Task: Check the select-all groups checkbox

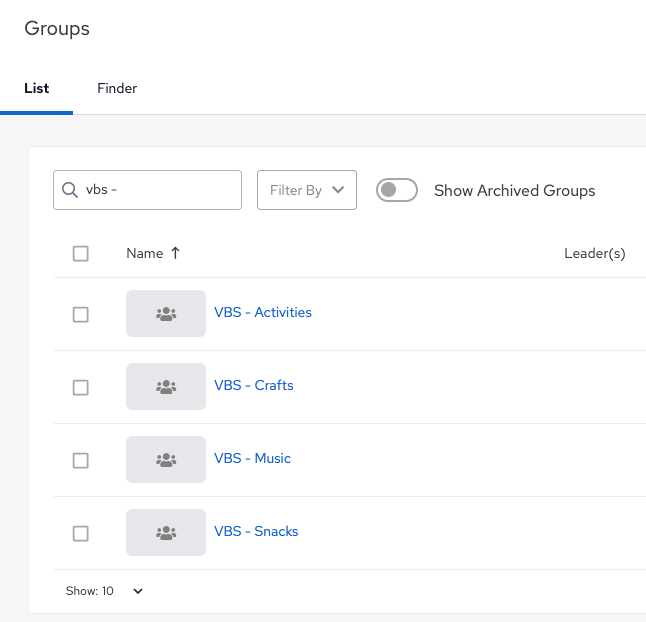Action: (x=80, y=253)
